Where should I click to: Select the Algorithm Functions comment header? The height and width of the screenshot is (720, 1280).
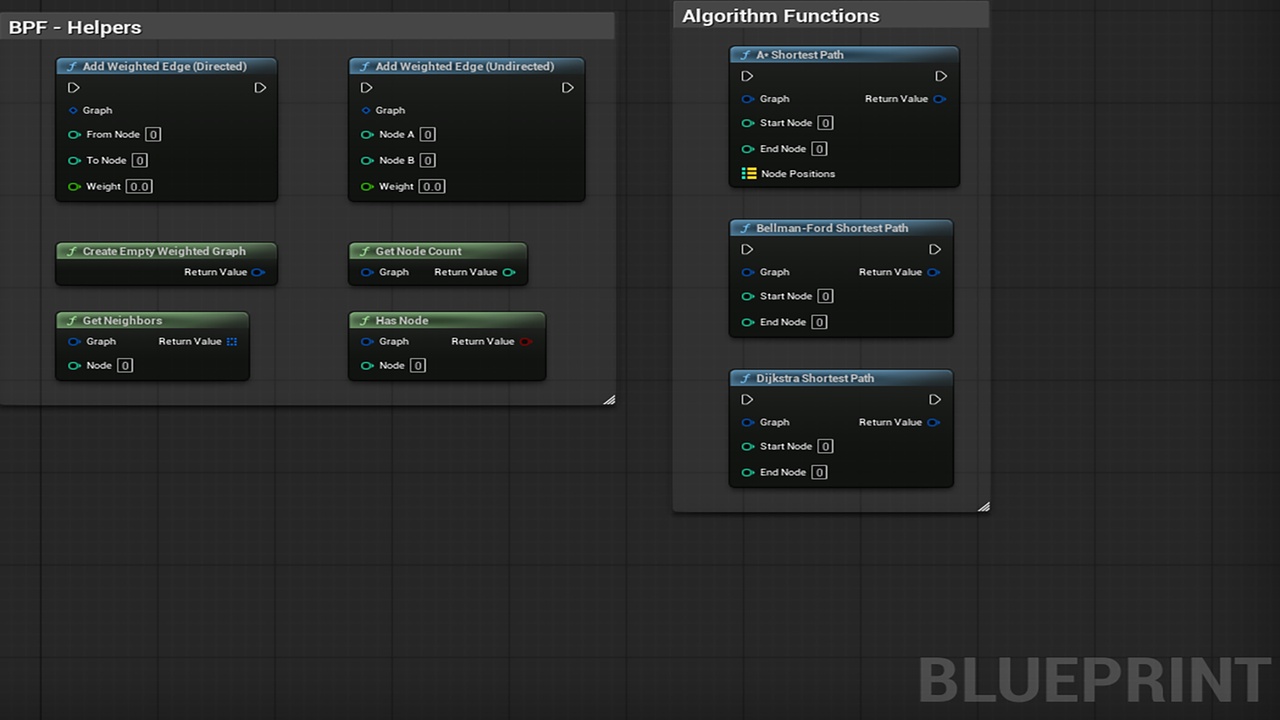[x=831, y=16]
